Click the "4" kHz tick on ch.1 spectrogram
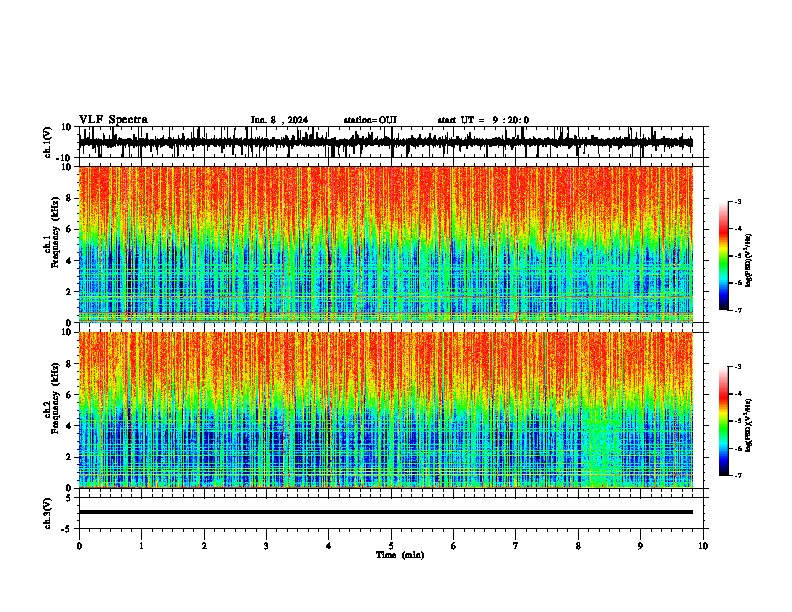Viewport: 792px width, 612px height. tap(69, 261)
